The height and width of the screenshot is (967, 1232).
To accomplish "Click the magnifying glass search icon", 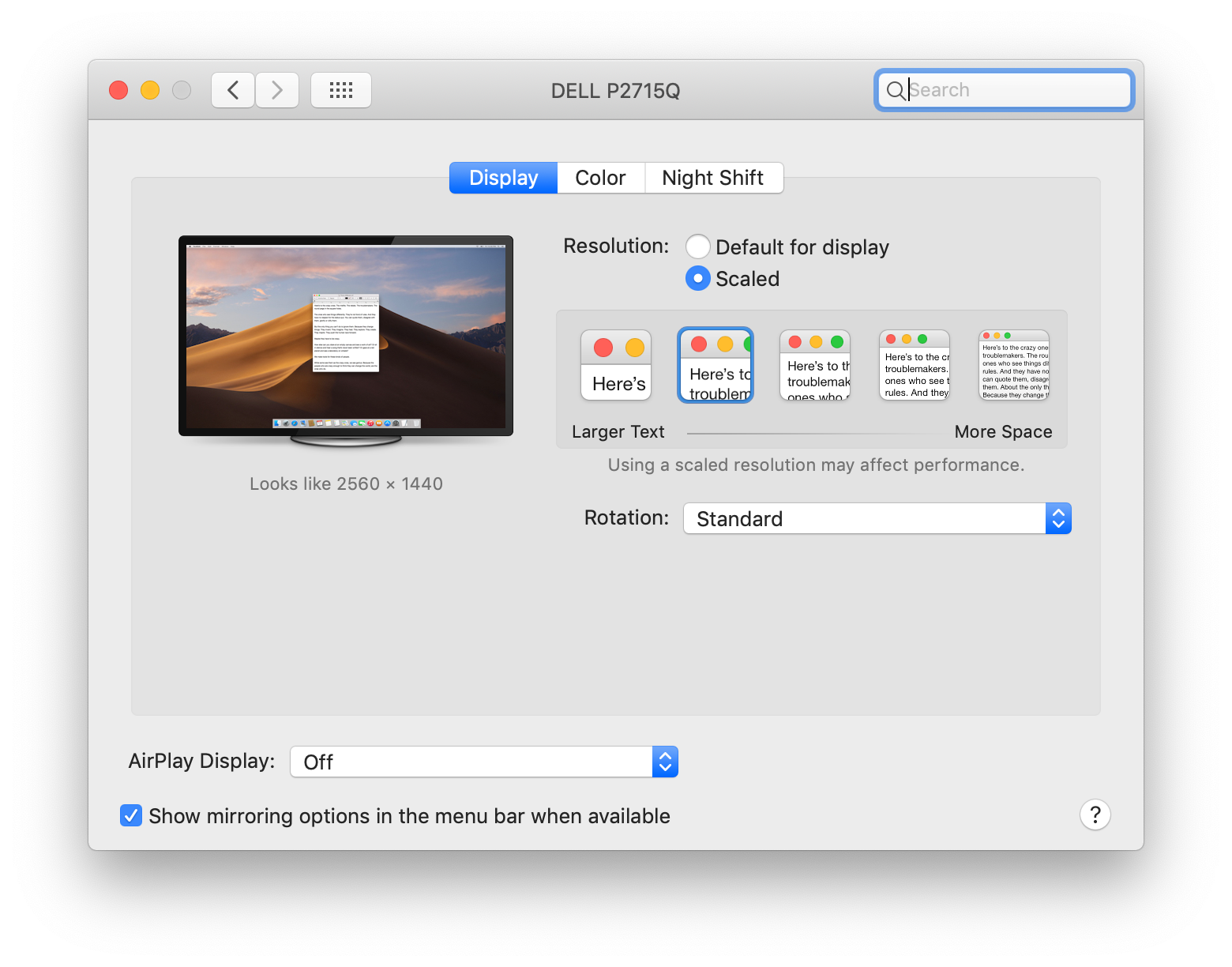I will pos(896,91).
